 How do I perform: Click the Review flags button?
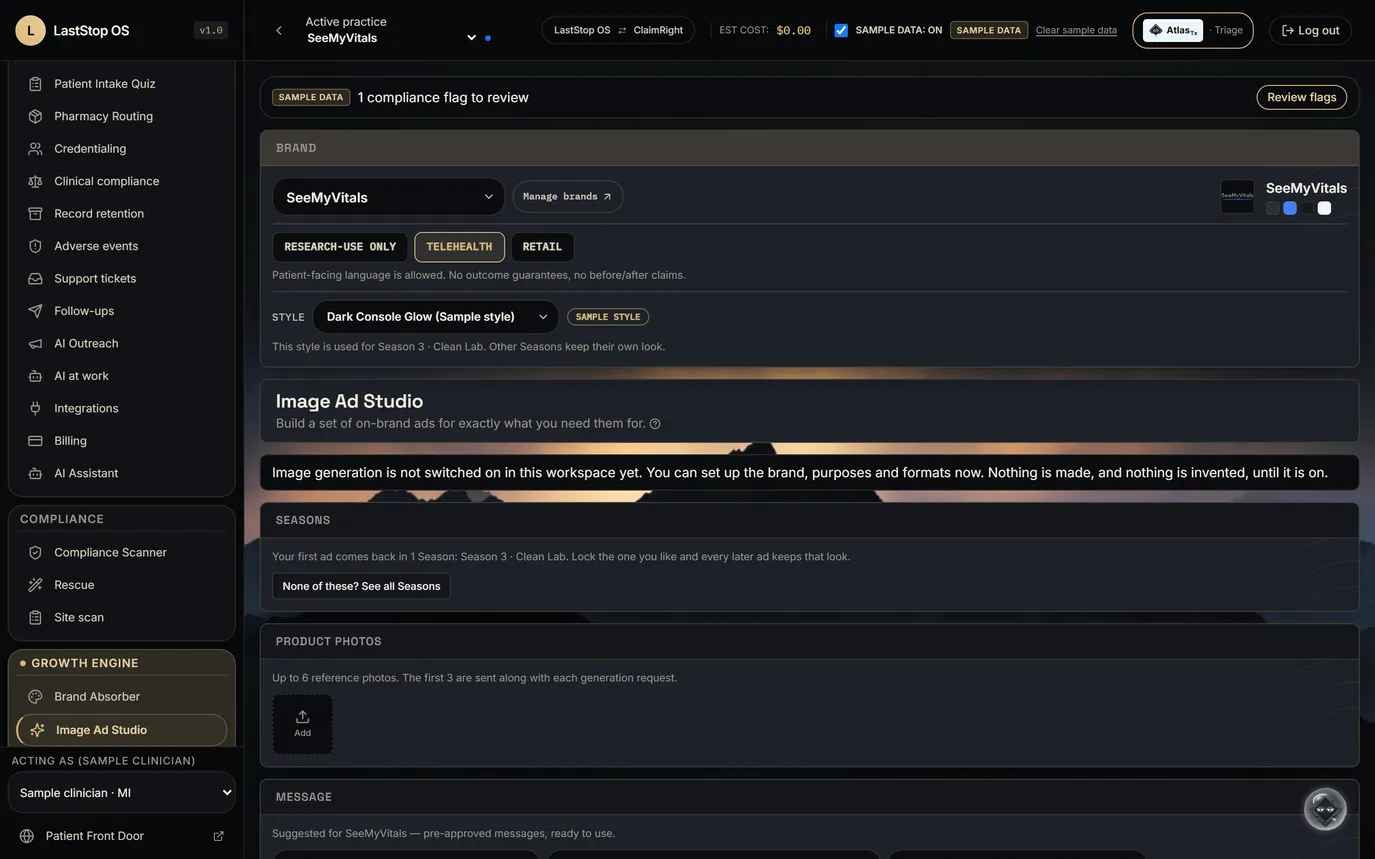[x=1302, y=97]
